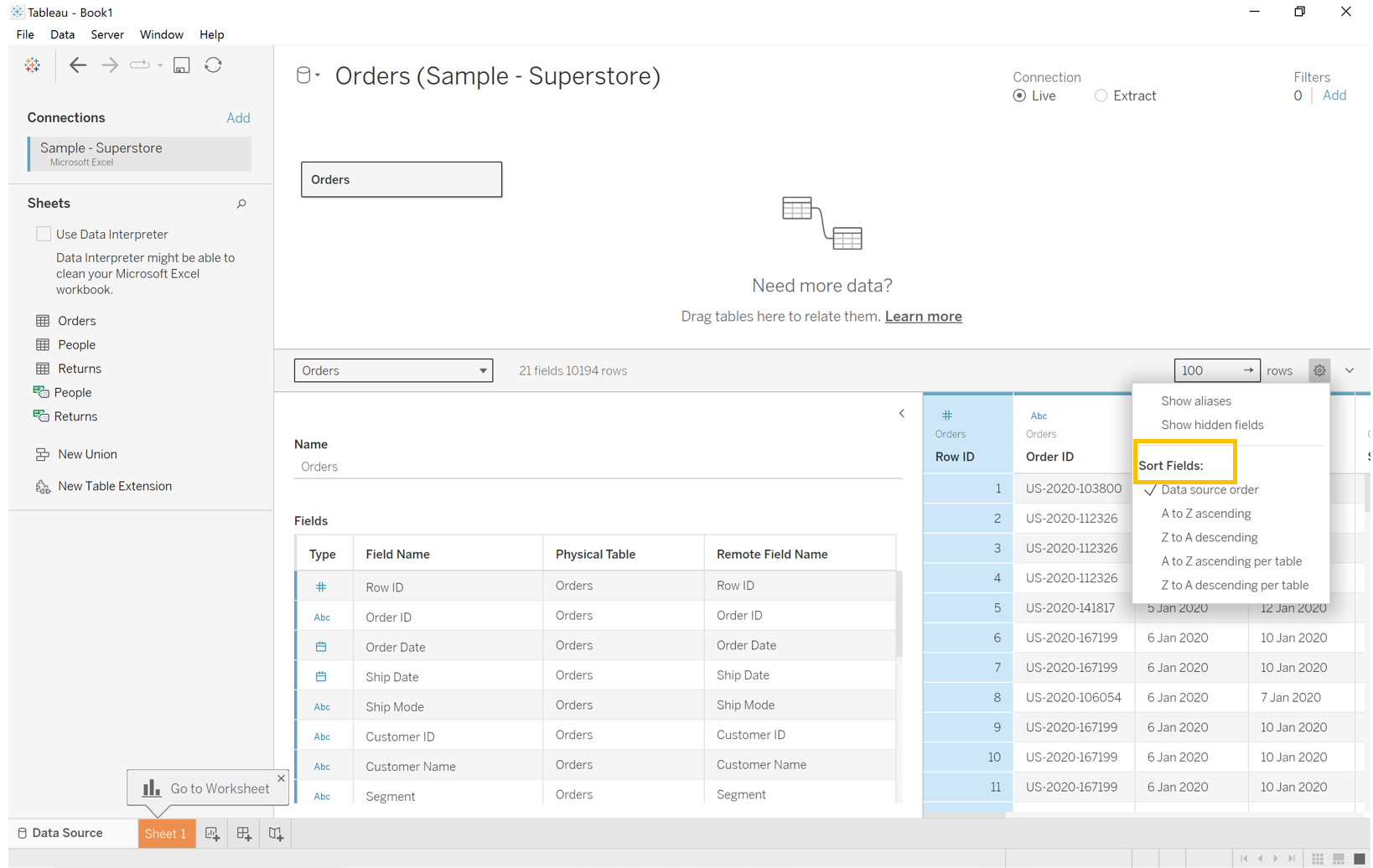Go back using the back arrow icon
The image size is (1373, 868).
click(x=77, y=65)
